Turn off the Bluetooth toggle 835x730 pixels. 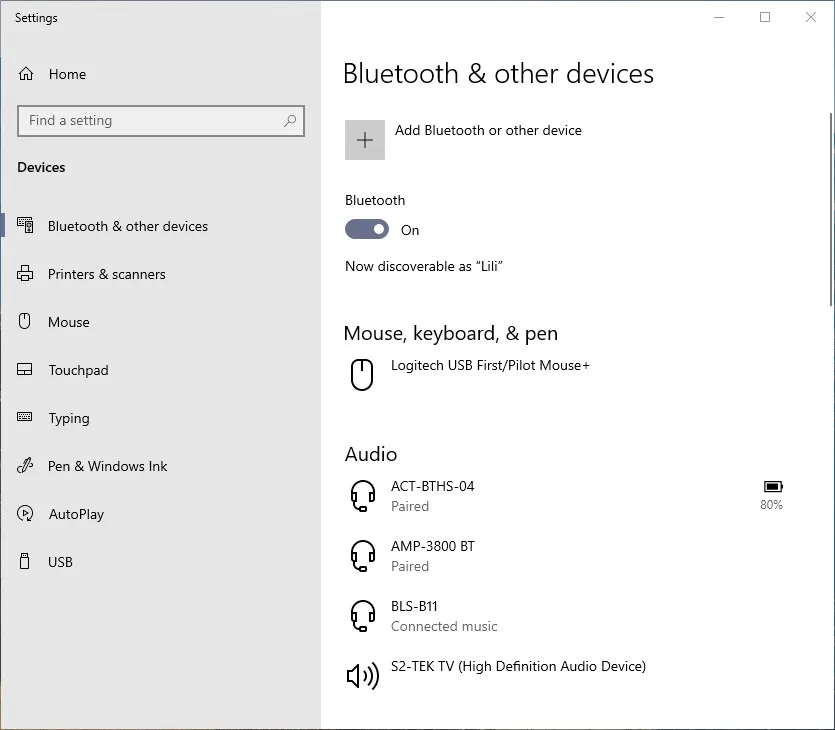click(367, 230)
